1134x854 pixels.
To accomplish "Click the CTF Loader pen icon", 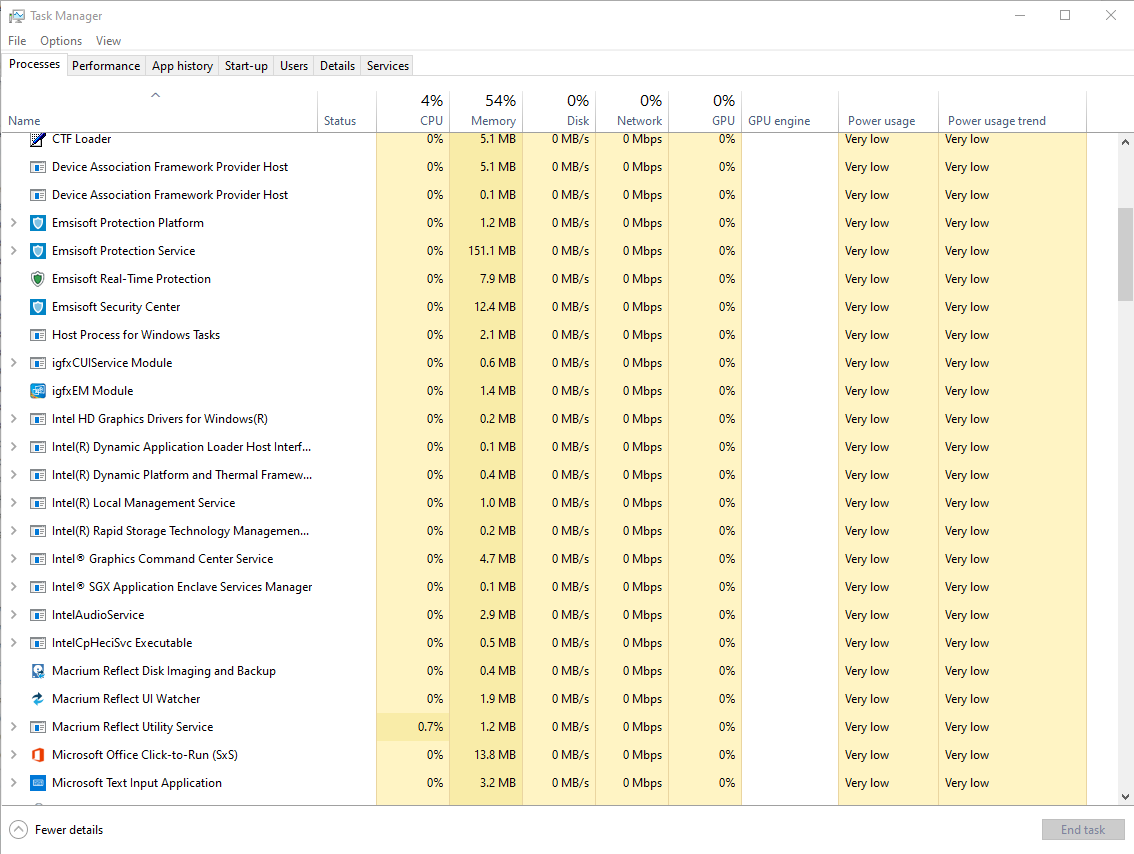I will (38, 139).
